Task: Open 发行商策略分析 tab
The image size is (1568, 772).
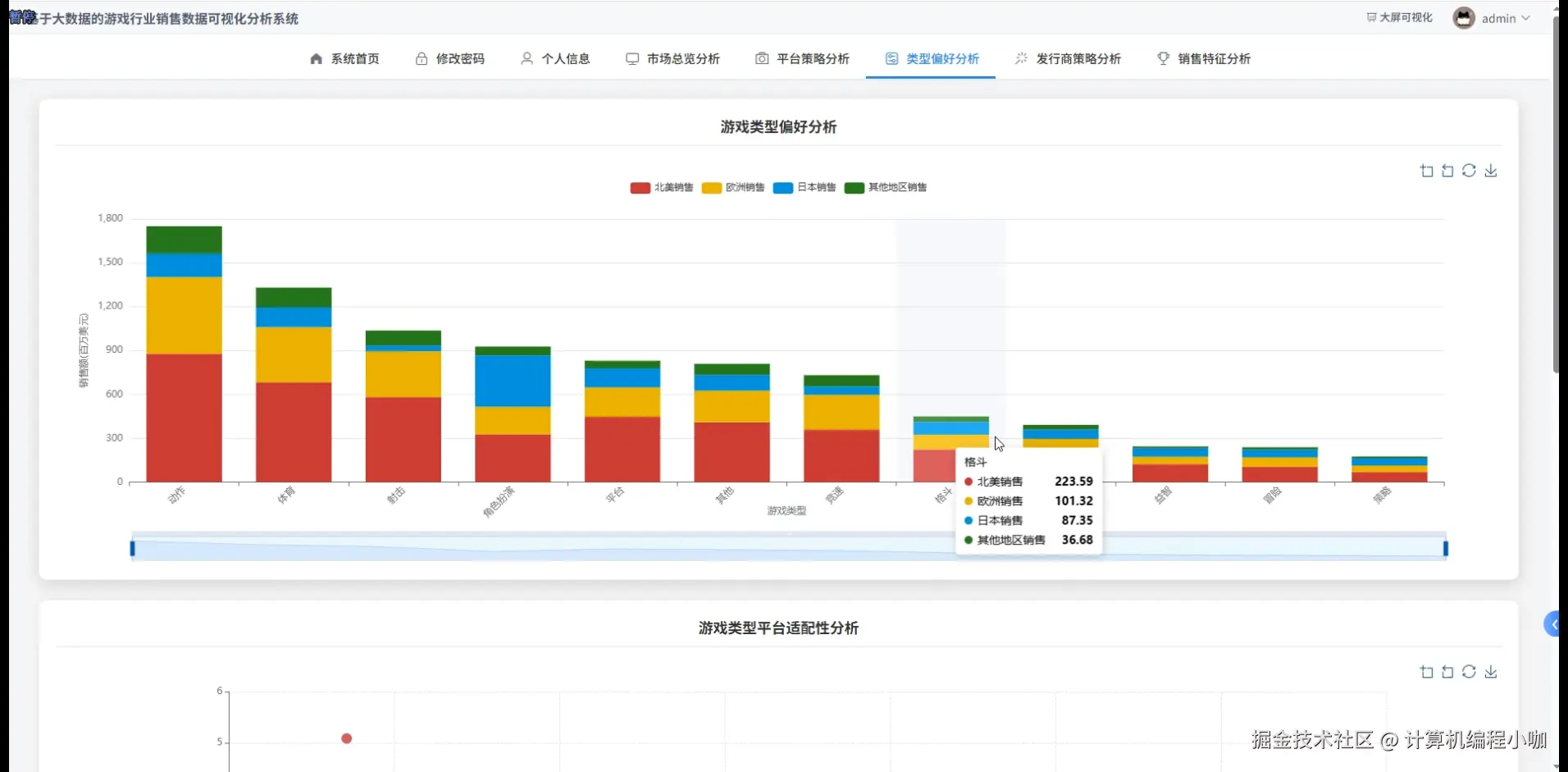Action: pyautogui.click(x=1068, y=58)
